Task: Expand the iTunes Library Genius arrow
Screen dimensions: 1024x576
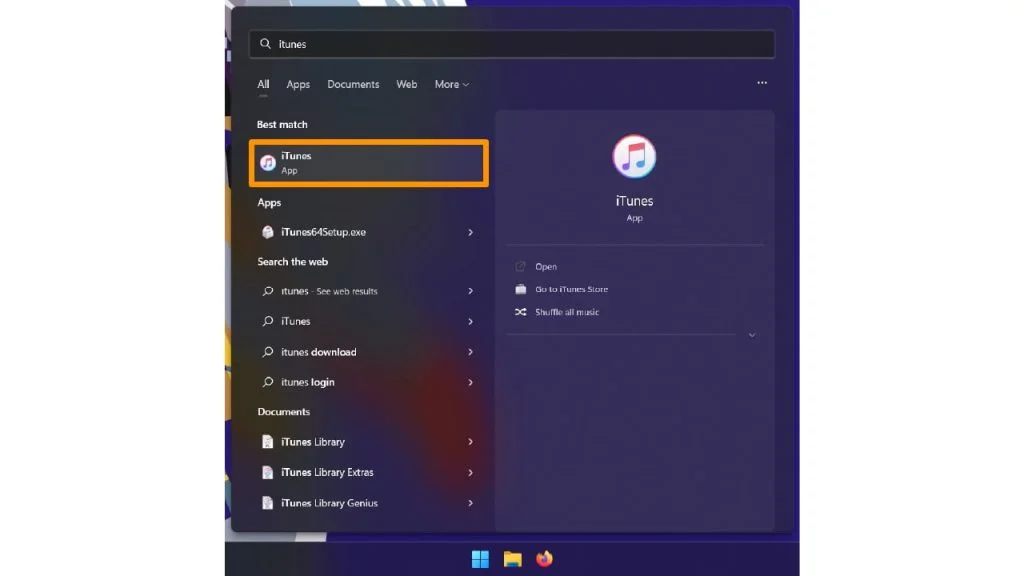Action: tap(470, 504)
